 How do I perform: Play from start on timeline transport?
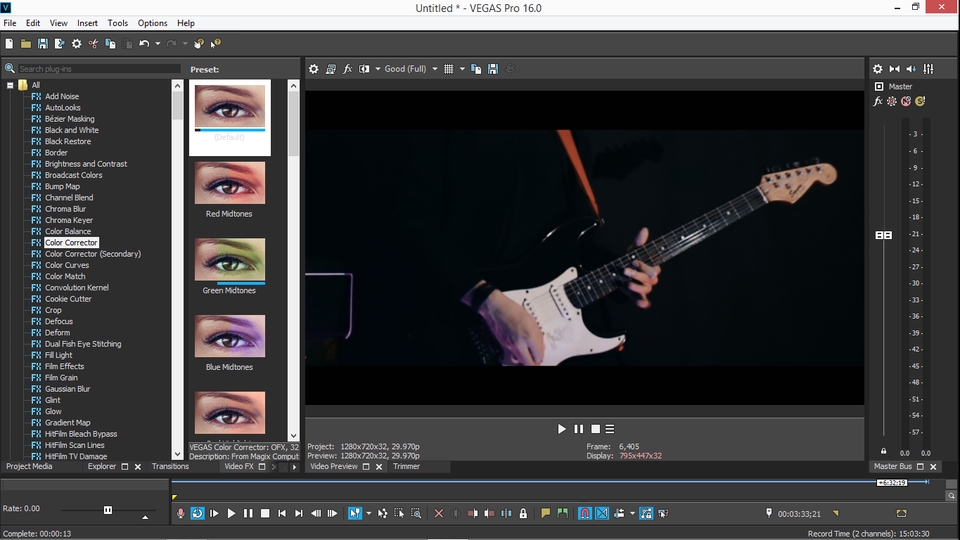(214, 513)
